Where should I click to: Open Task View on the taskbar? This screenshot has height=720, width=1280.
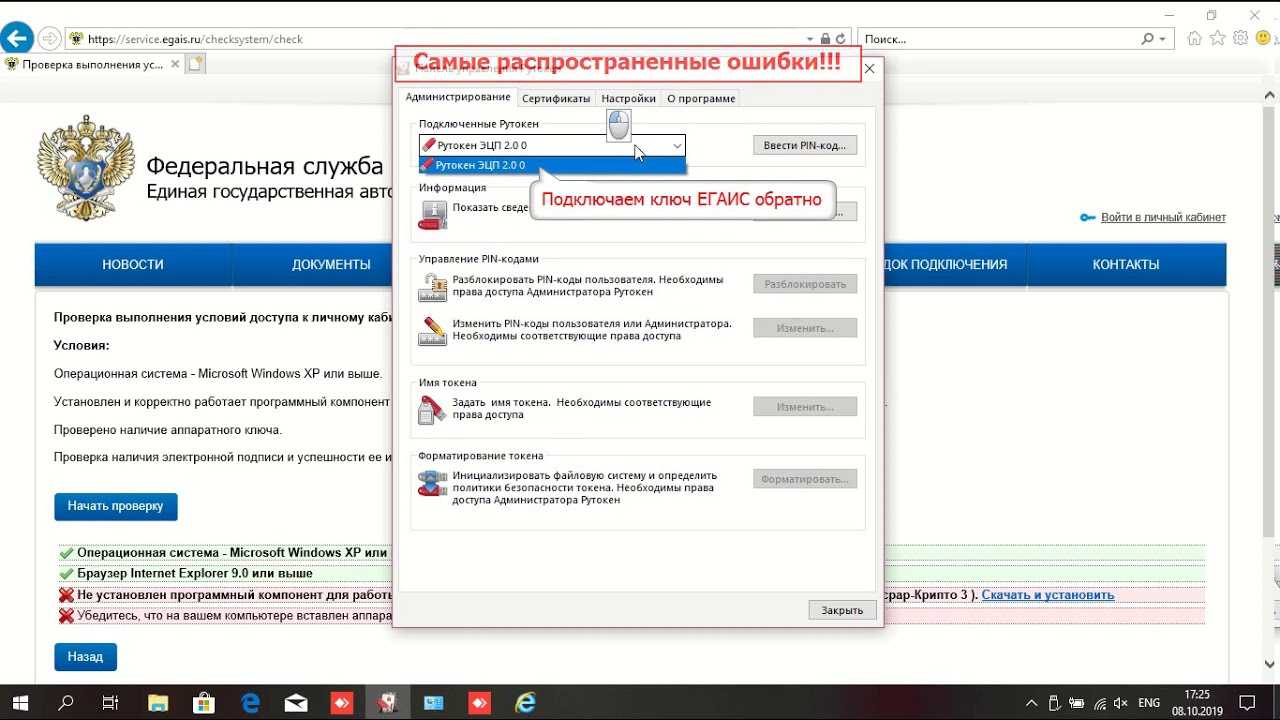click(111, 703)
